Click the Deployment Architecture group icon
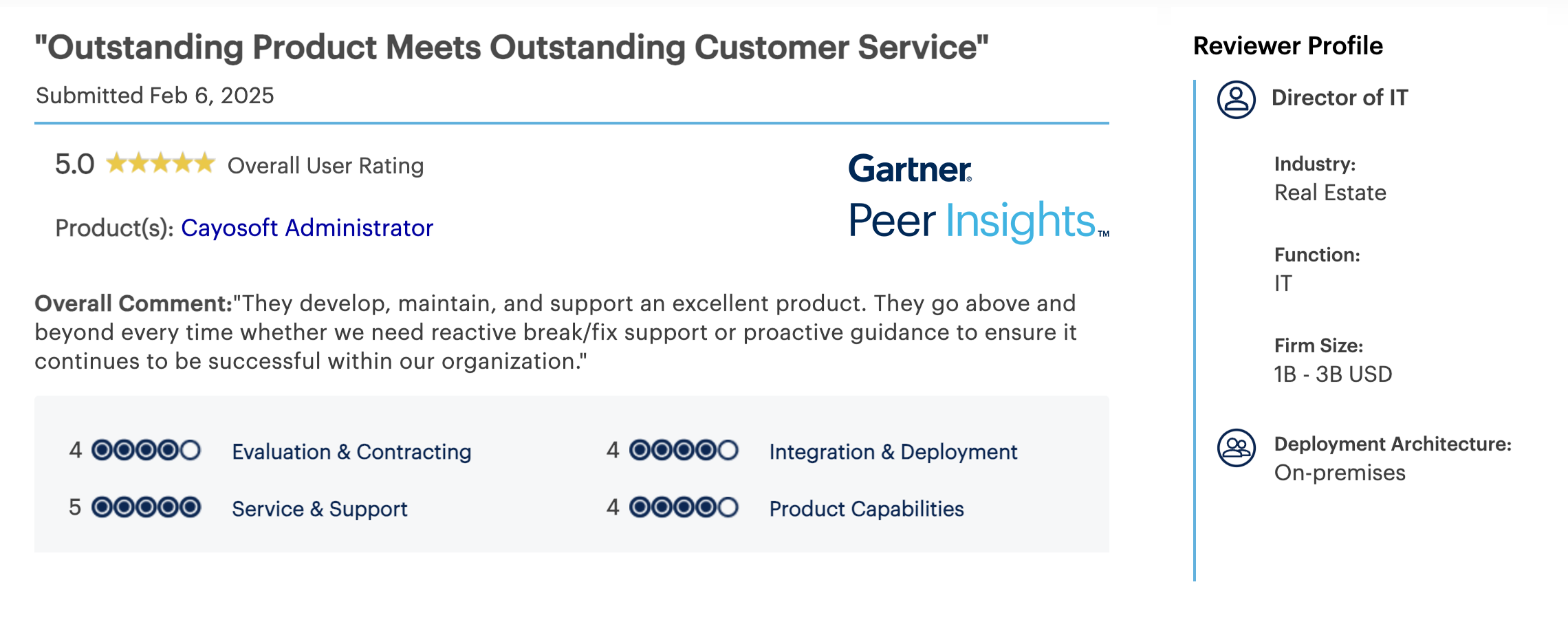1568x633 pixels. (1236, 448)
